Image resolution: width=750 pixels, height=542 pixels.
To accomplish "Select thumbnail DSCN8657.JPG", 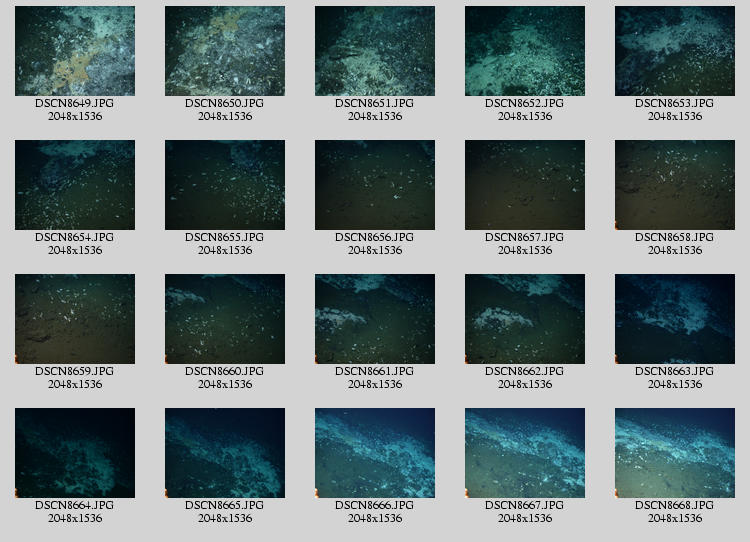I will pos(525,185).
